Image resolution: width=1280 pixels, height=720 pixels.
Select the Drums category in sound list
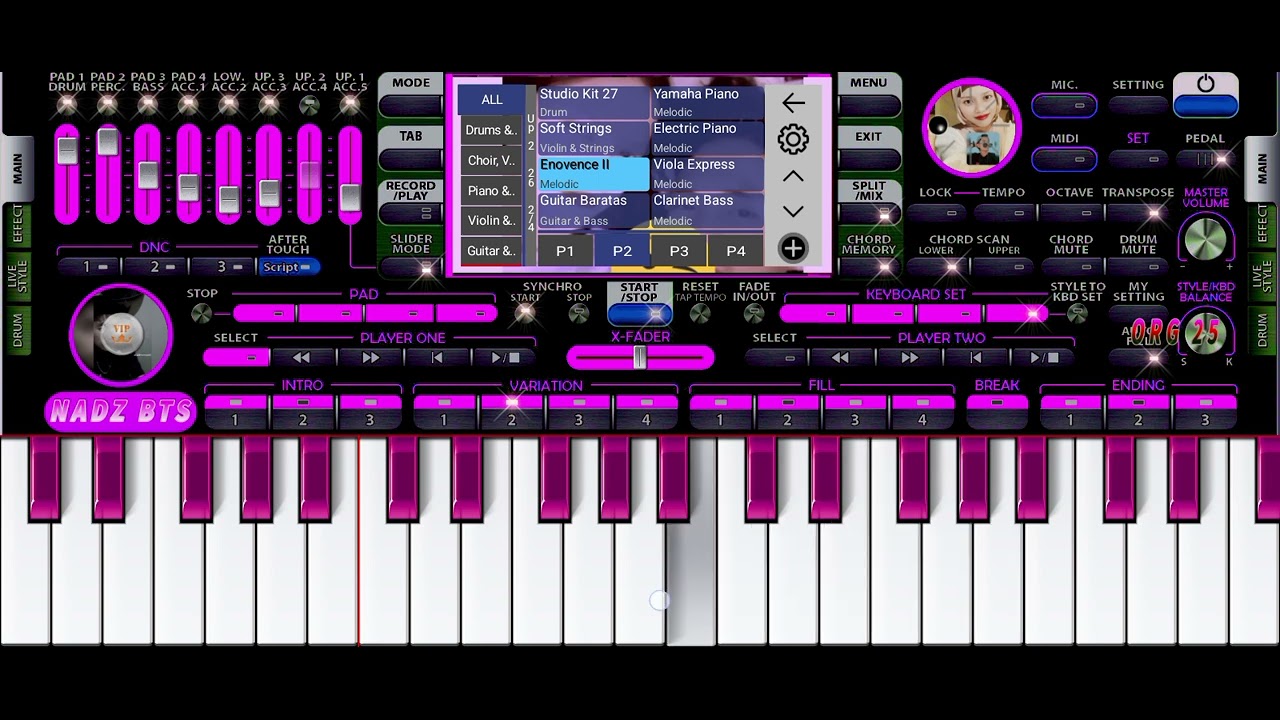[x=491, y=130]
